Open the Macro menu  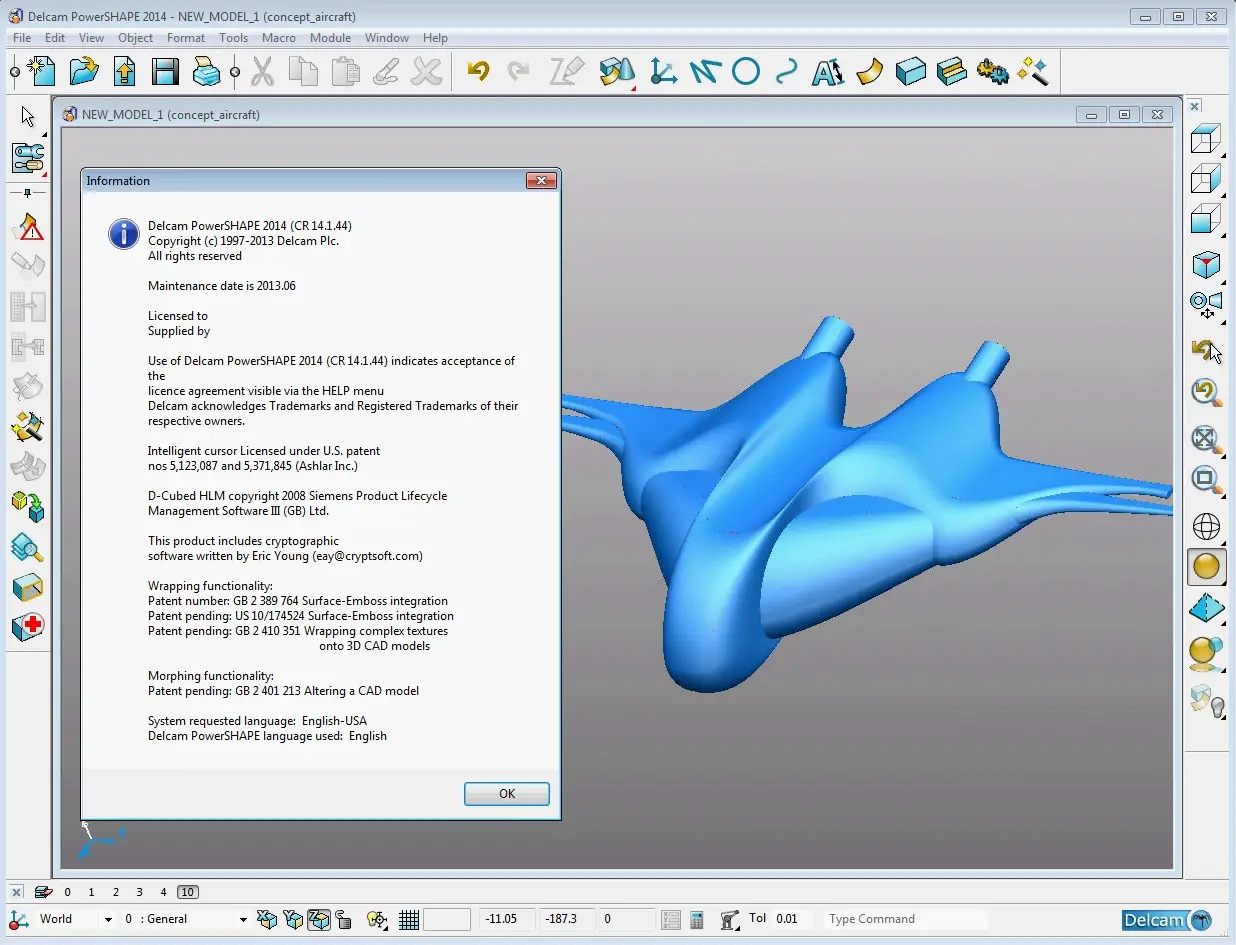(x=279, y=38)
